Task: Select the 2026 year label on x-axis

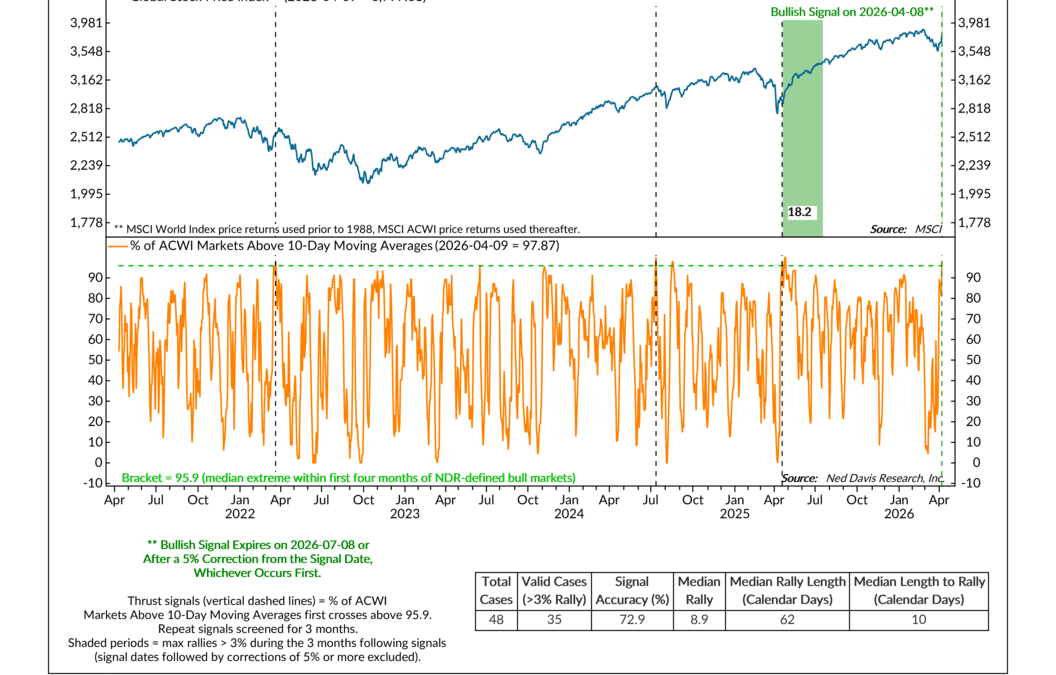Action: 899,514
